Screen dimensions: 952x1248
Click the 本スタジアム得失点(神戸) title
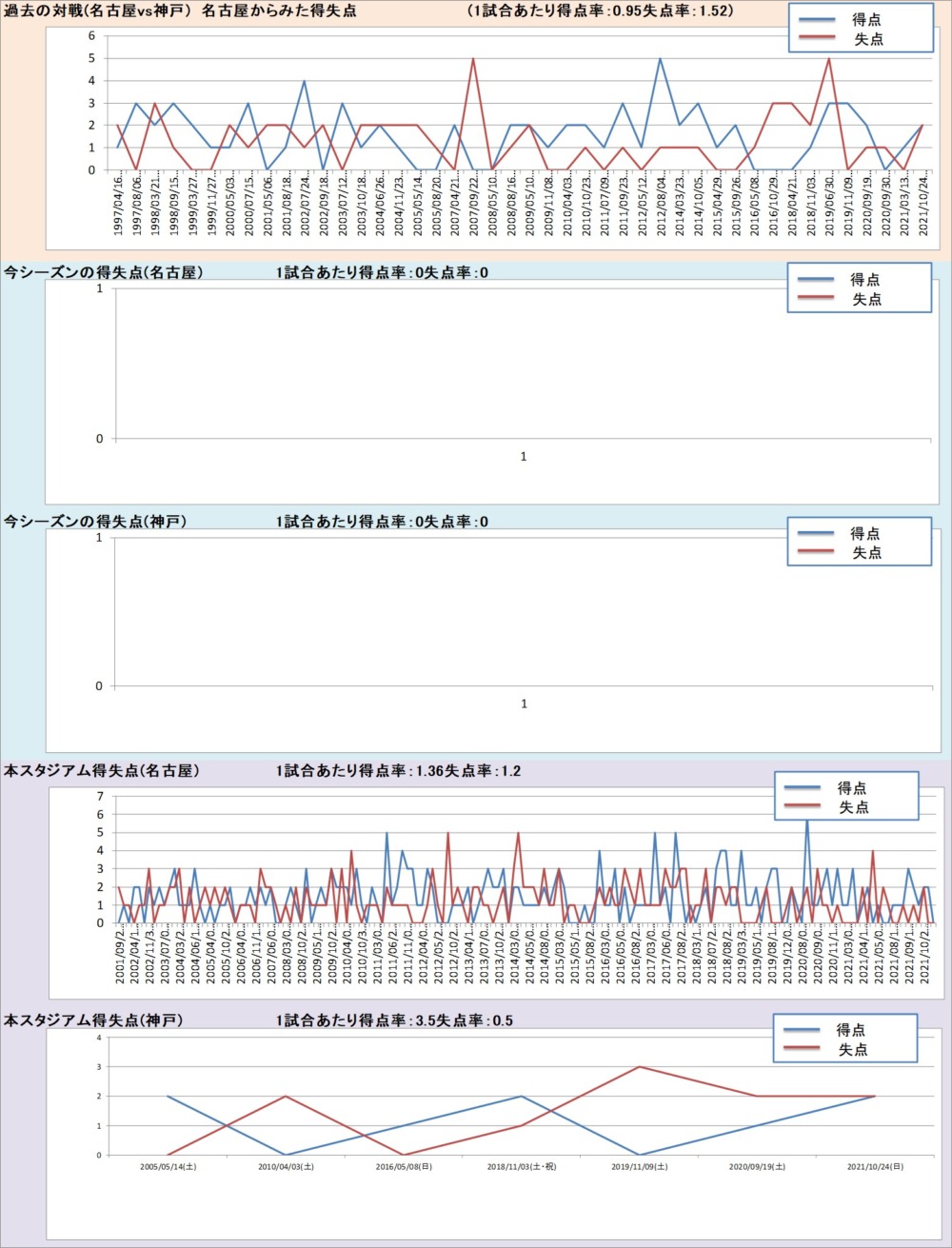point(93,1020)
